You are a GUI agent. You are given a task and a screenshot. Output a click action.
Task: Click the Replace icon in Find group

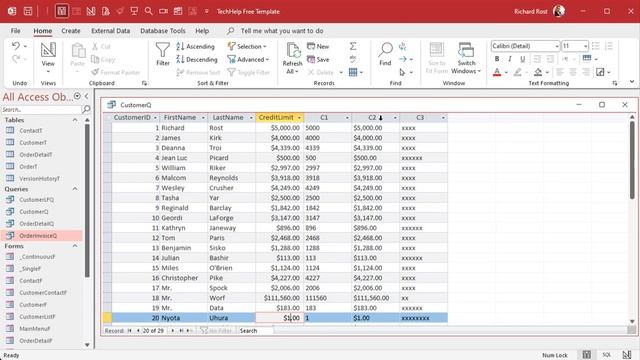pos(402,46)
